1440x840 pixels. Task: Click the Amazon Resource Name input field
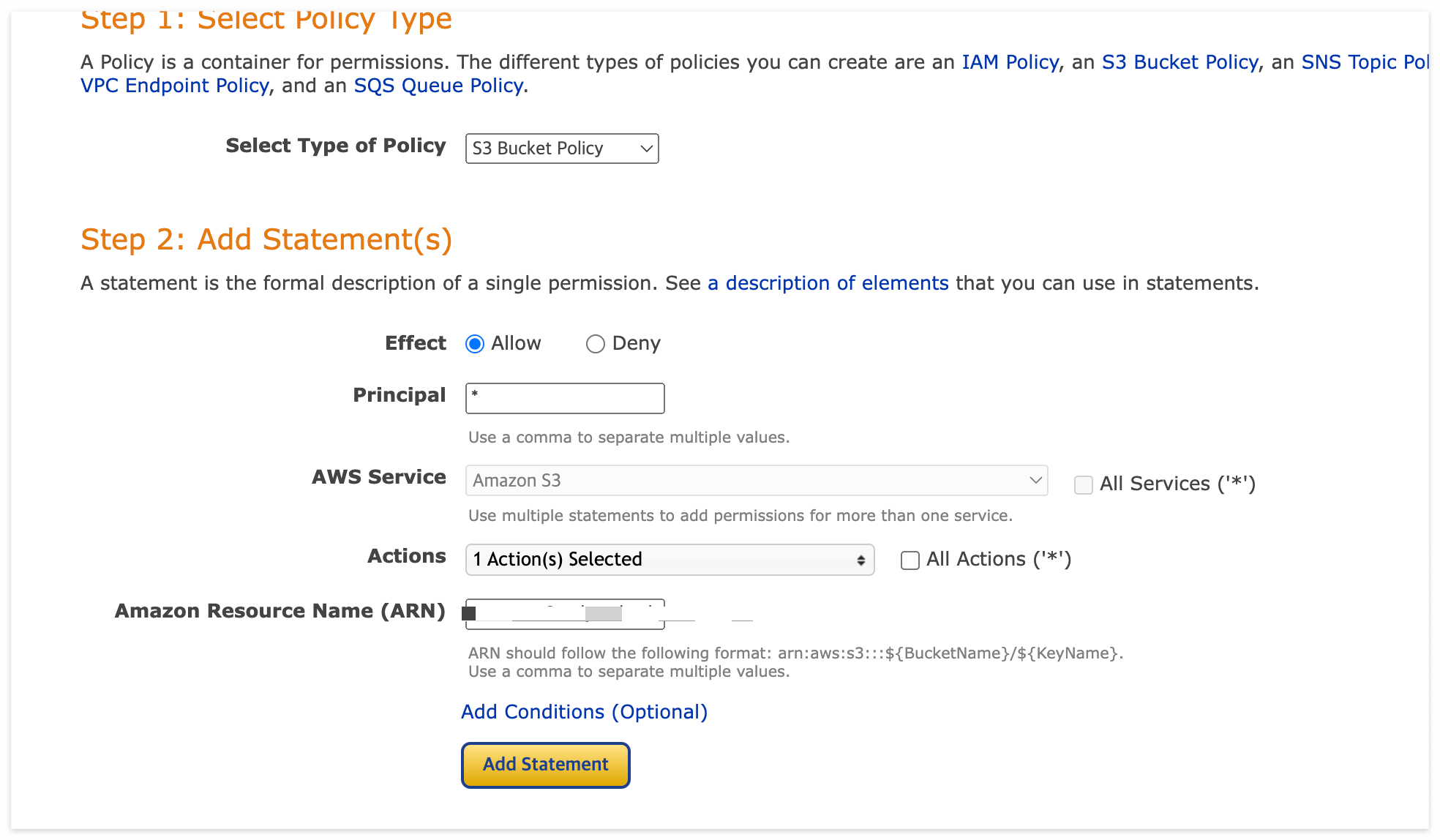(565, 614)
